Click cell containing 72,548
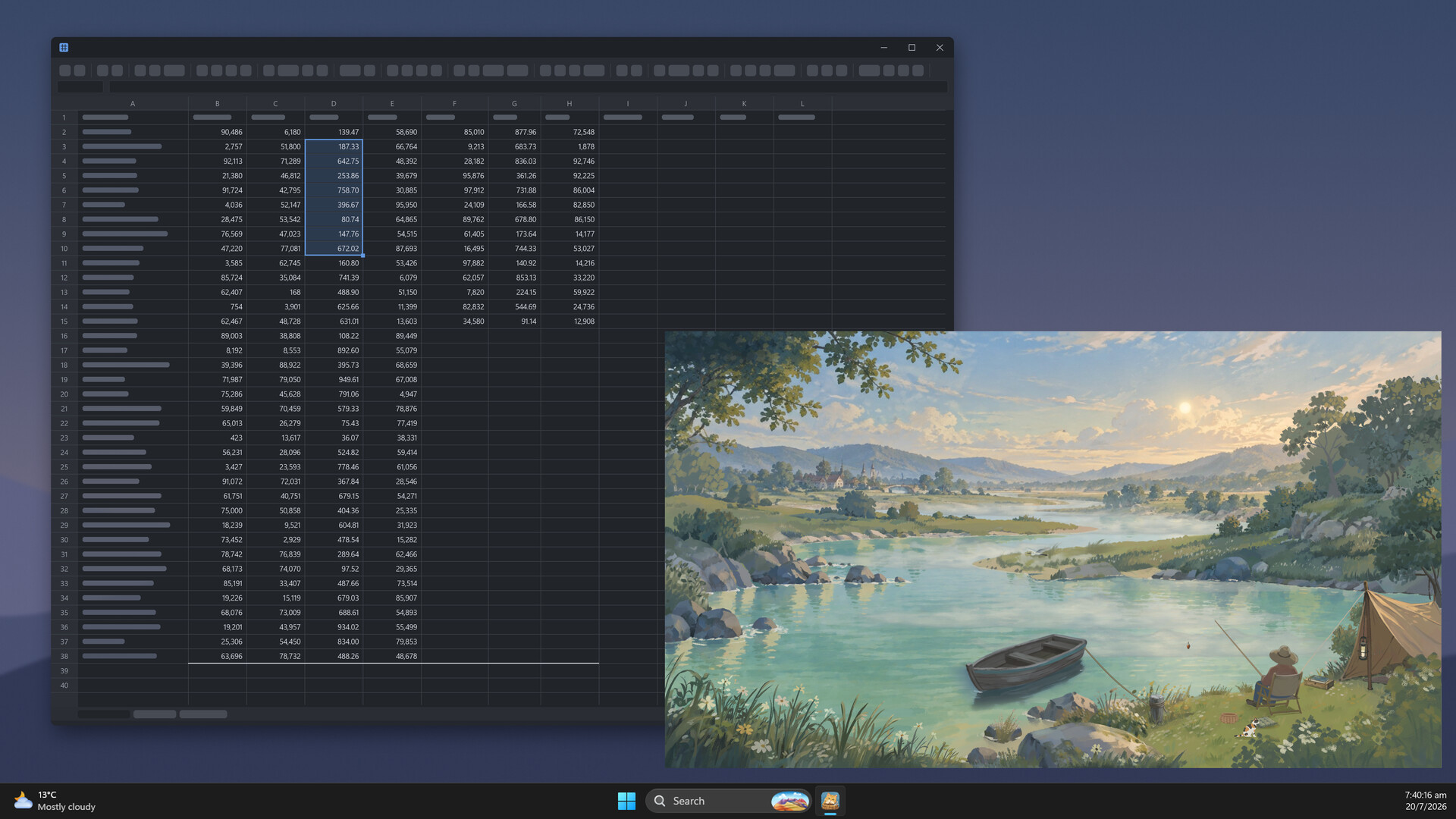Viewport: 1456px width, 819px height. pyautogui.click(x=570, y=132)
